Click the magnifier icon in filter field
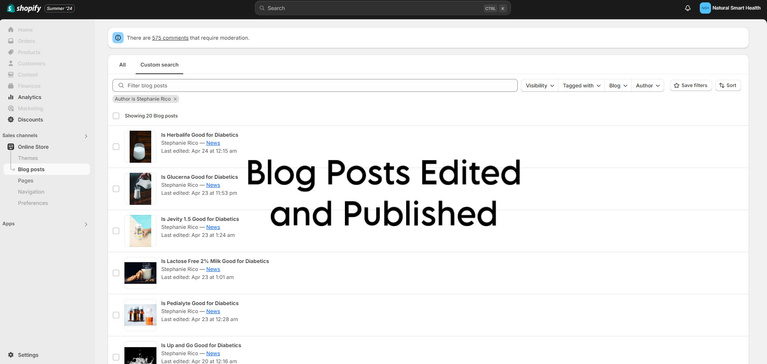The height and width of the screenshot is (364, 767). [x=121, y=86]
